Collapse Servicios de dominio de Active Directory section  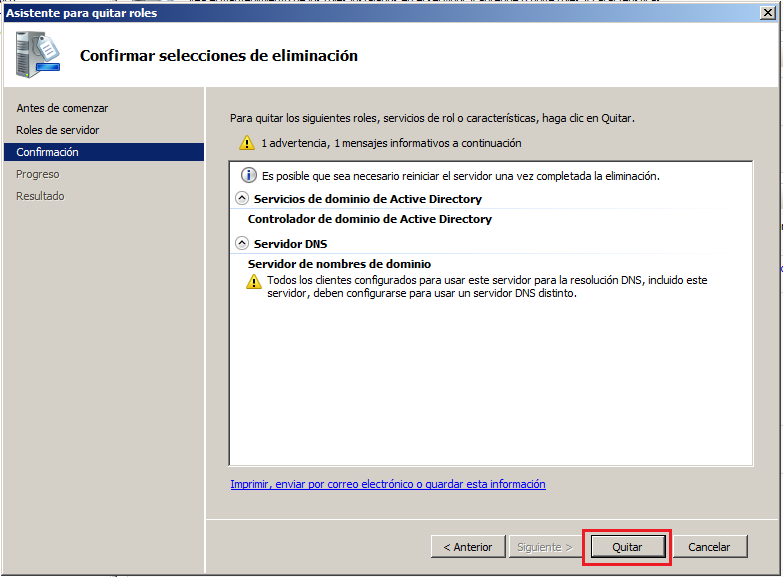pyautogui.click(x=241, y=199)
